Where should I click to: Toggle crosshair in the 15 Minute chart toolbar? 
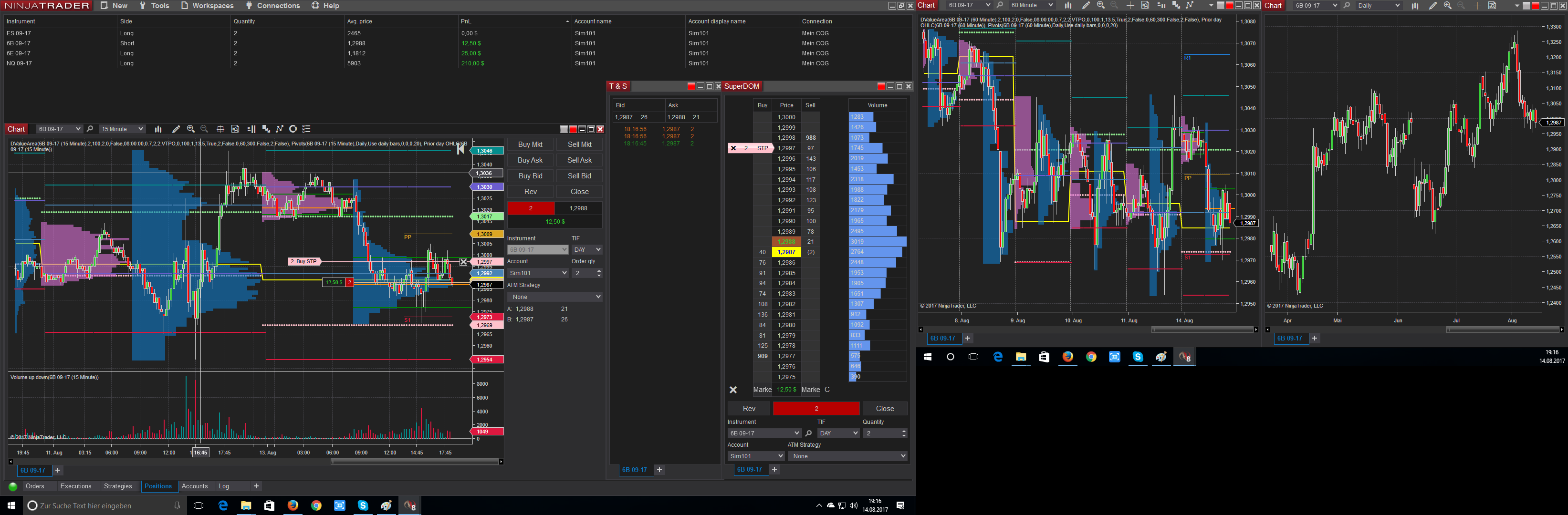220,129
